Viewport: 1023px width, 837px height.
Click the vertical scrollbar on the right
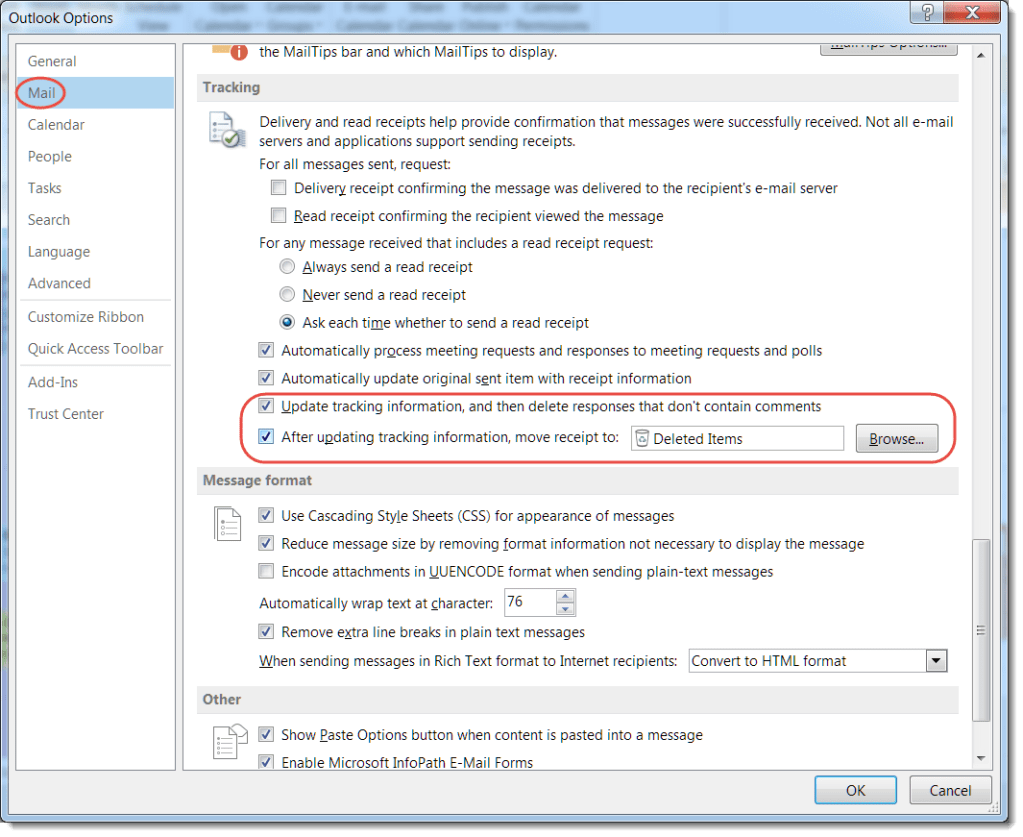979,630
